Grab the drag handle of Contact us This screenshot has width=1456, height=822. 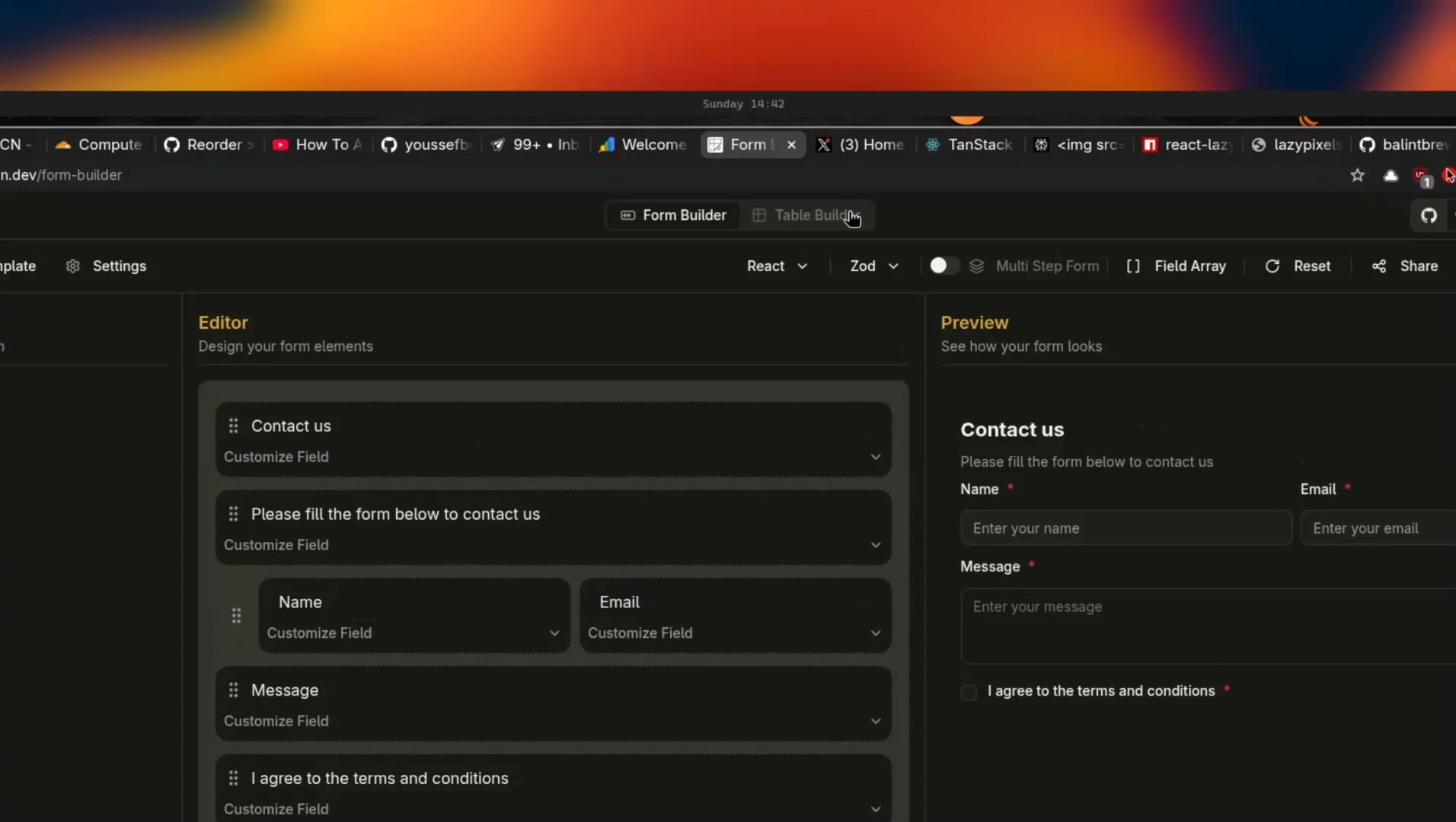[234, 425]
